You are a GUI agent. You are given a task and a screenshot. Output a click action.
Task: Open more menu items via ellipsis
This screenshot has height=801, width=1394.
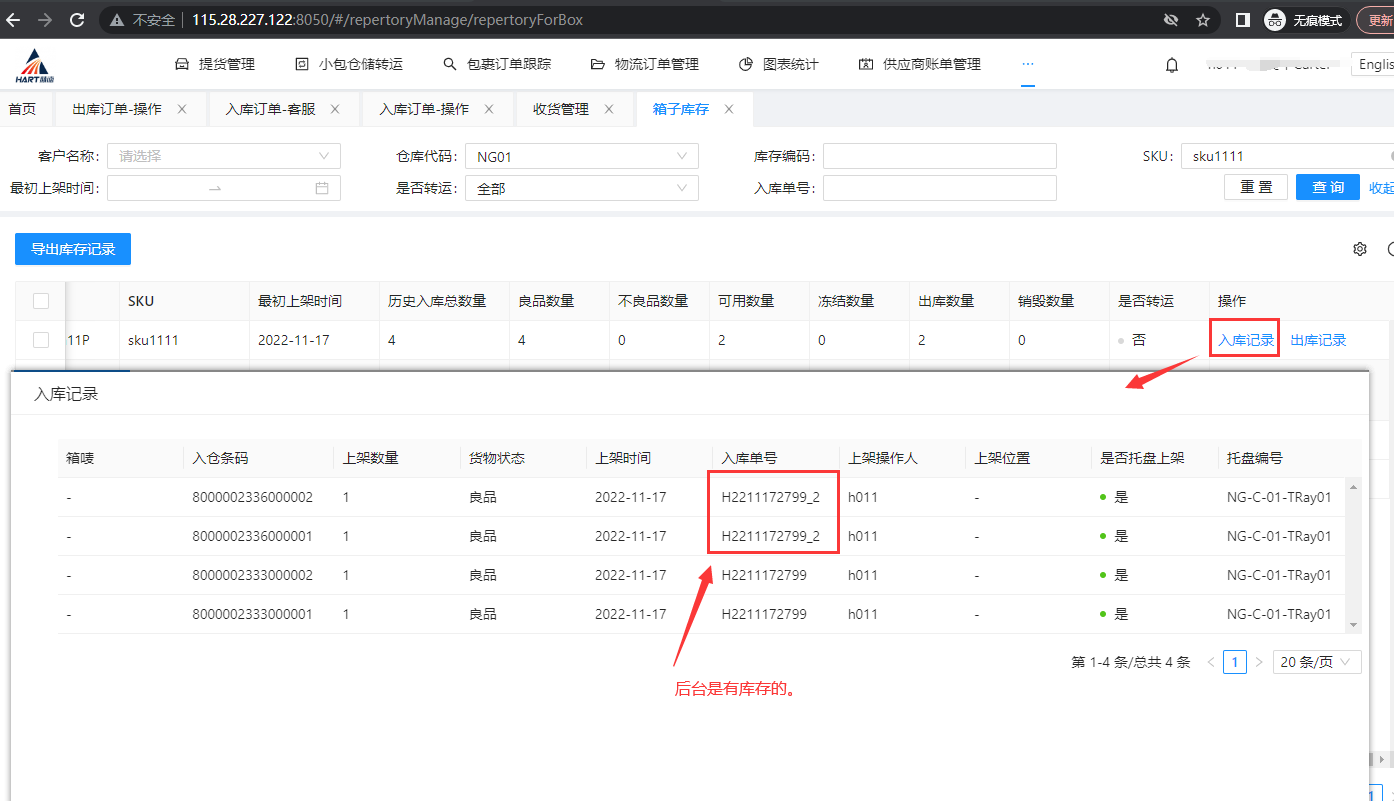tap(1027, 64)
